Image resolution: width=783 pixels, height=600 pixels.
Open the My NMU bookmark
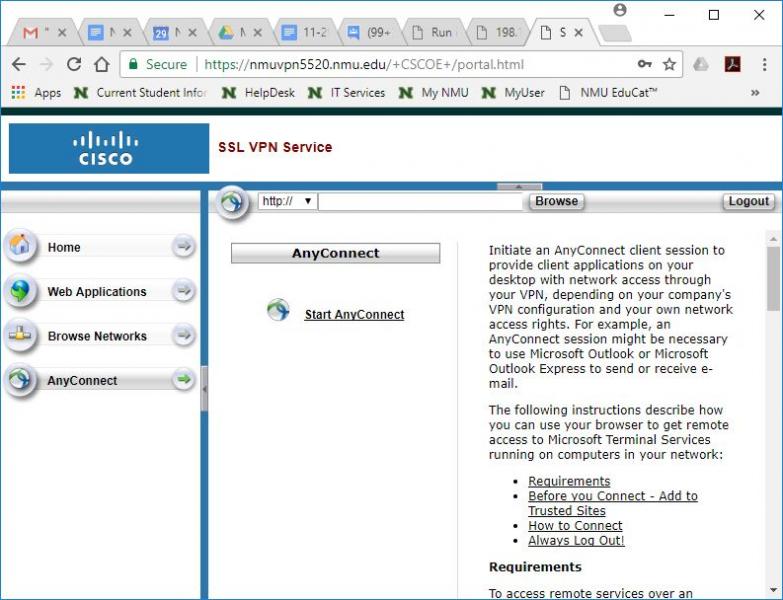(x=433, y=93)
